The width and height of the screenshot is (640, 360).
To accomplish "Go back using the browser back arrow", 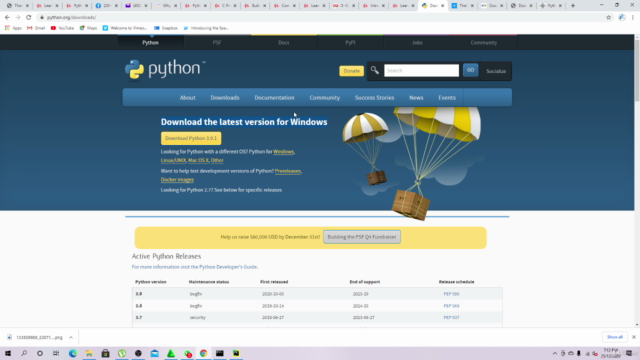I will [x=7, y=17].
